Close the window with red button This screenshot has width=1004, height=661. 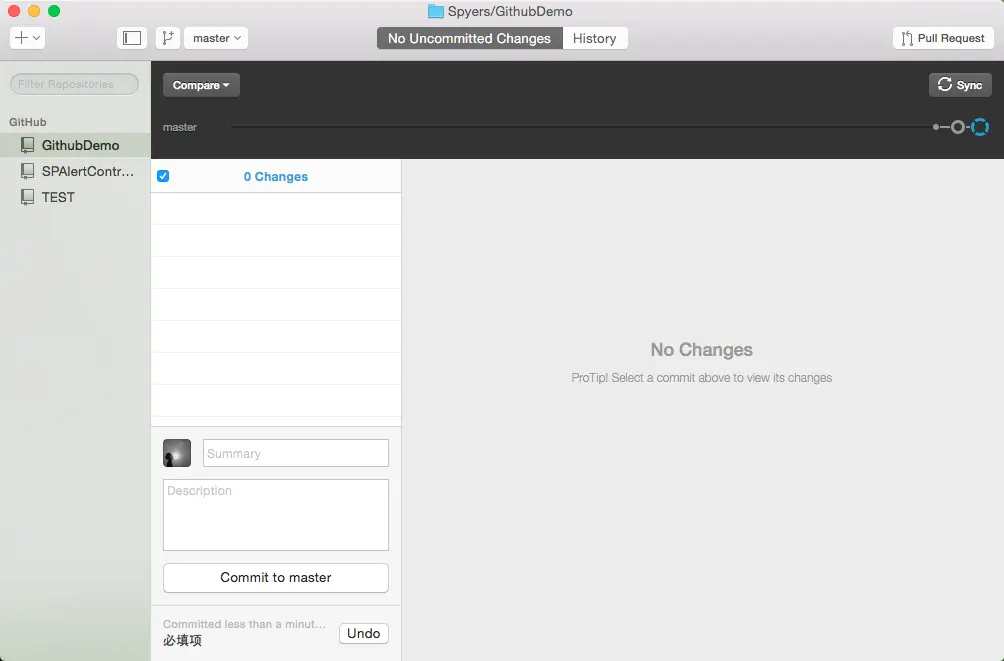(x=14, y=11)
